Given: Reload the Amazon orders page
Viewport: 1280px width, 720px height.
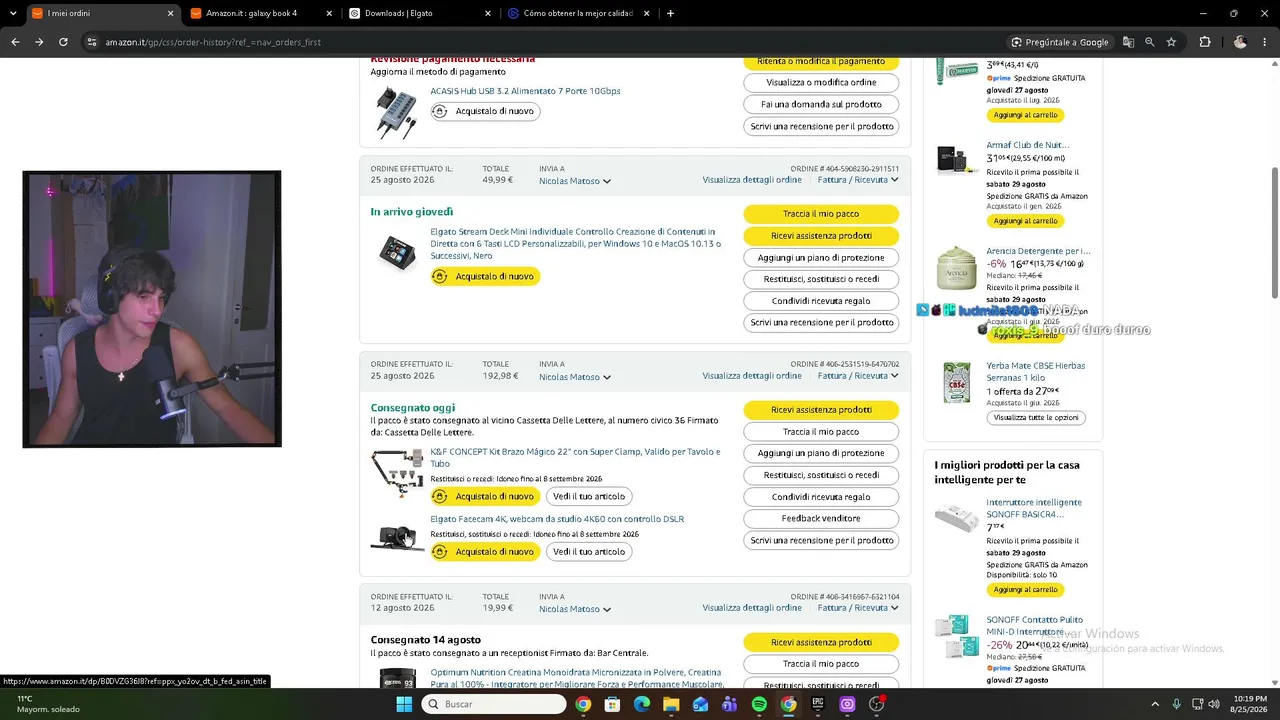Looking at the screenshot, I should coord(63,42).
